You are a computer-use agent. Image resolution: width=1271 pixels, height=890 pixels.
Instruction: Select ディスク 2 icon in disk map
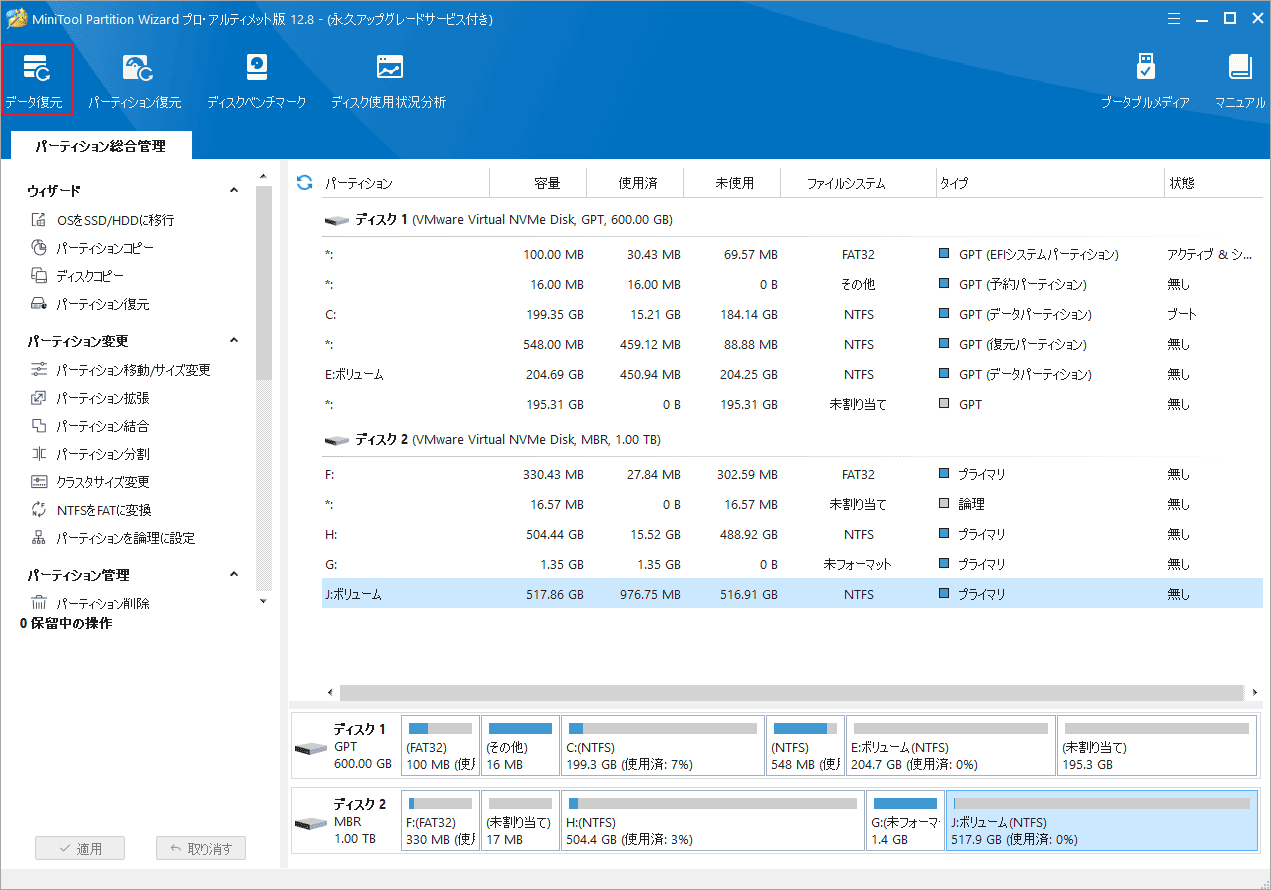(310, 823)
